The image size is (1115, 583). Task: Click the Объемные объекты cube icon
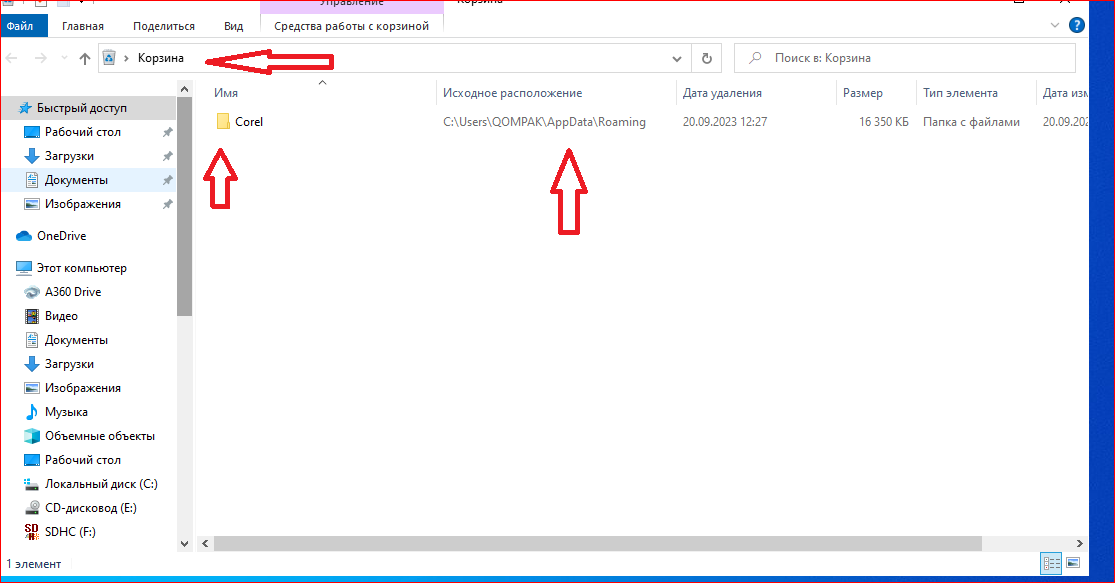pyautogui.click(x=31, y=436)
